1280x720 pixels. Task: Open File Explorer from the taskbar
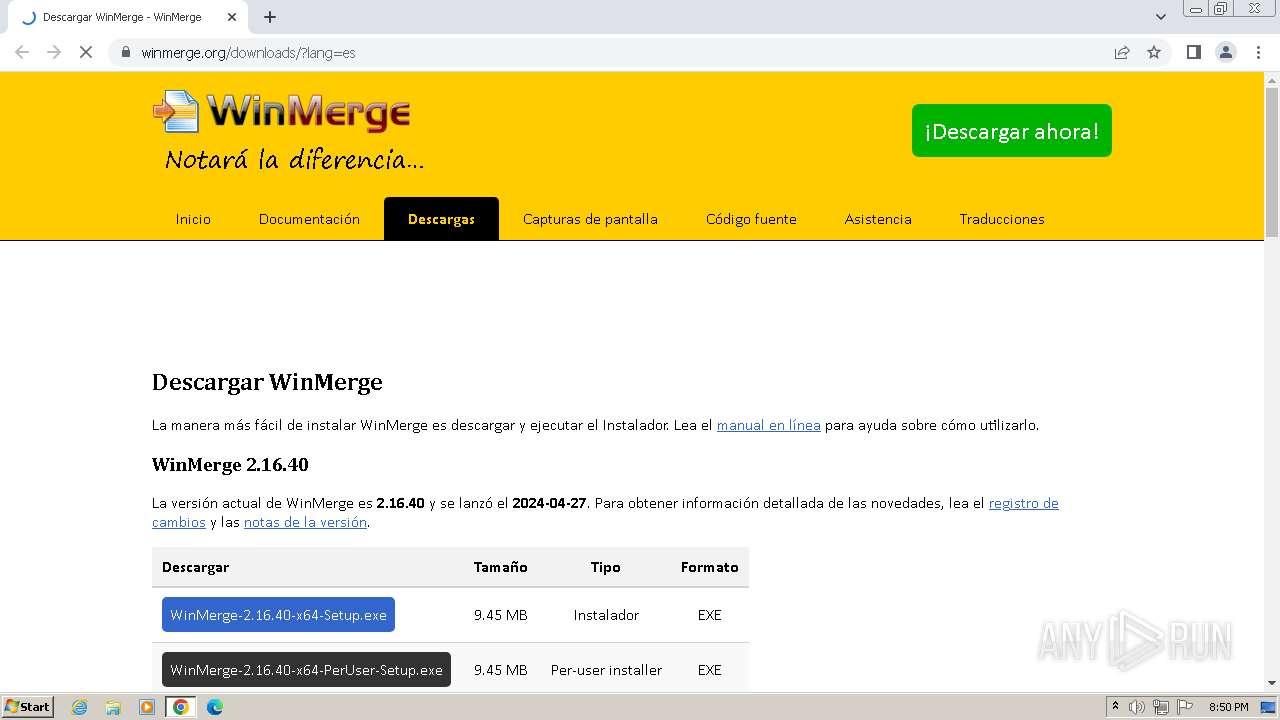[113, 707]
